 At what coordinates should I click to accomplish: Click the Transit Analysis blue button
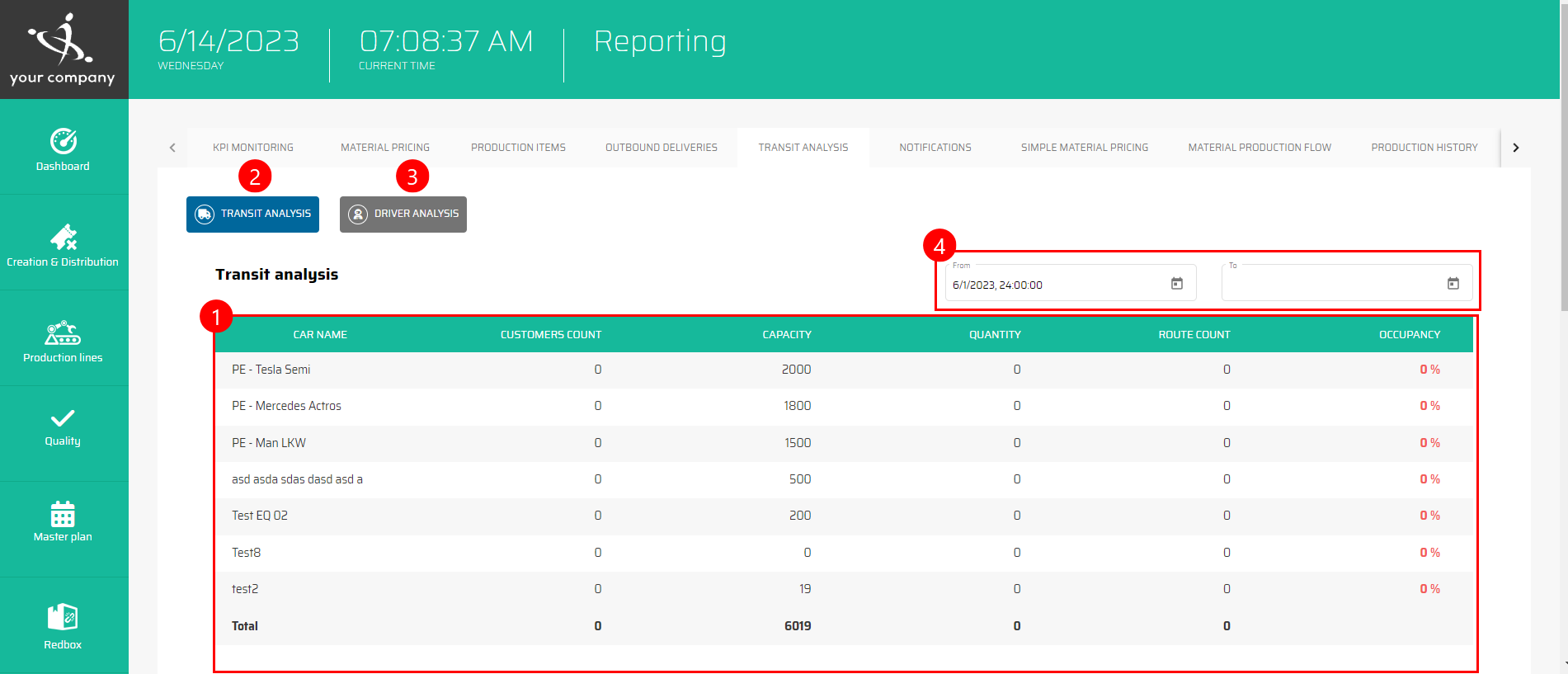pyautogui.click(x=252, y=214)
